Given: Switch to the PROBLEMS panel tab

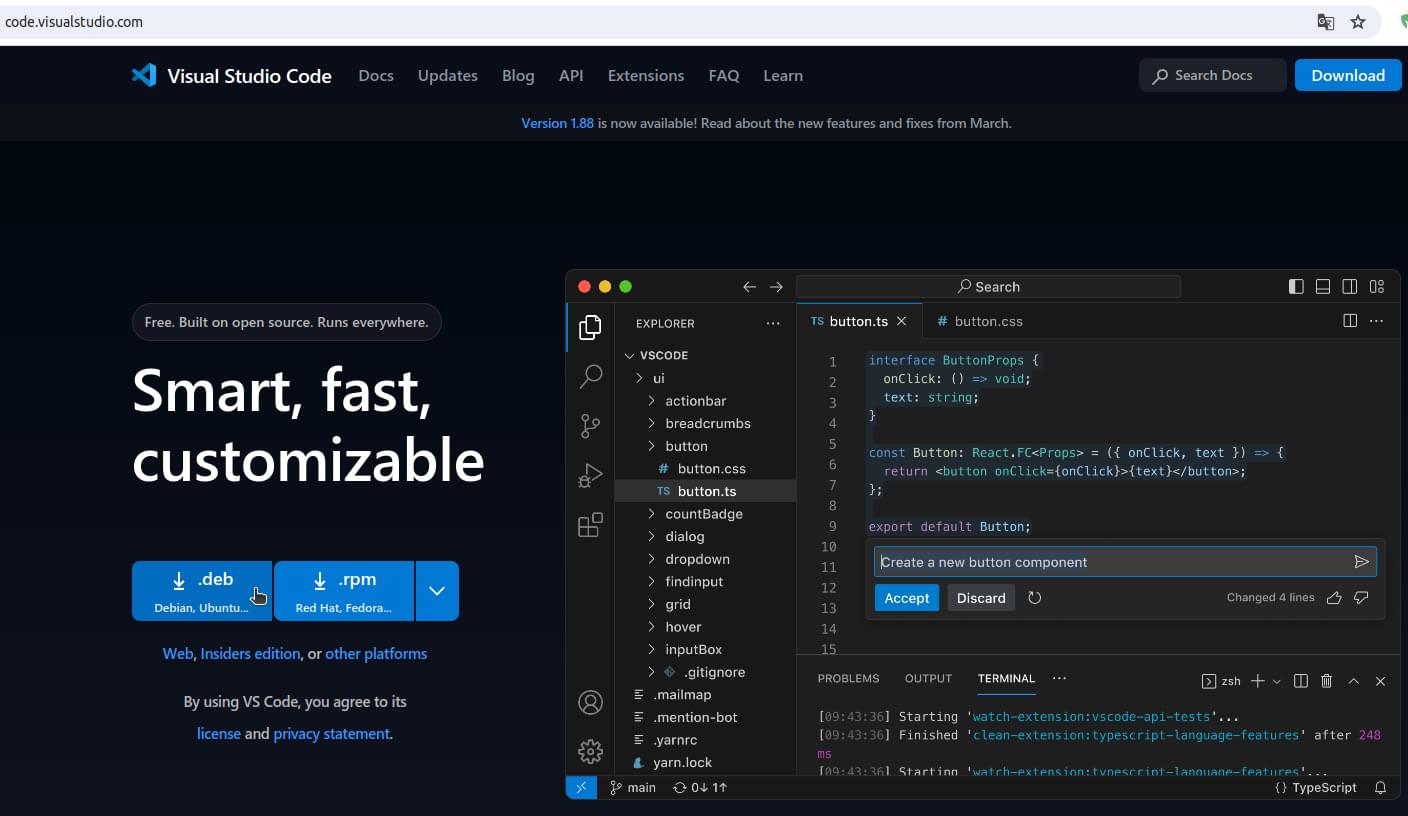Looking at the screenshot, I should [848, 678].
